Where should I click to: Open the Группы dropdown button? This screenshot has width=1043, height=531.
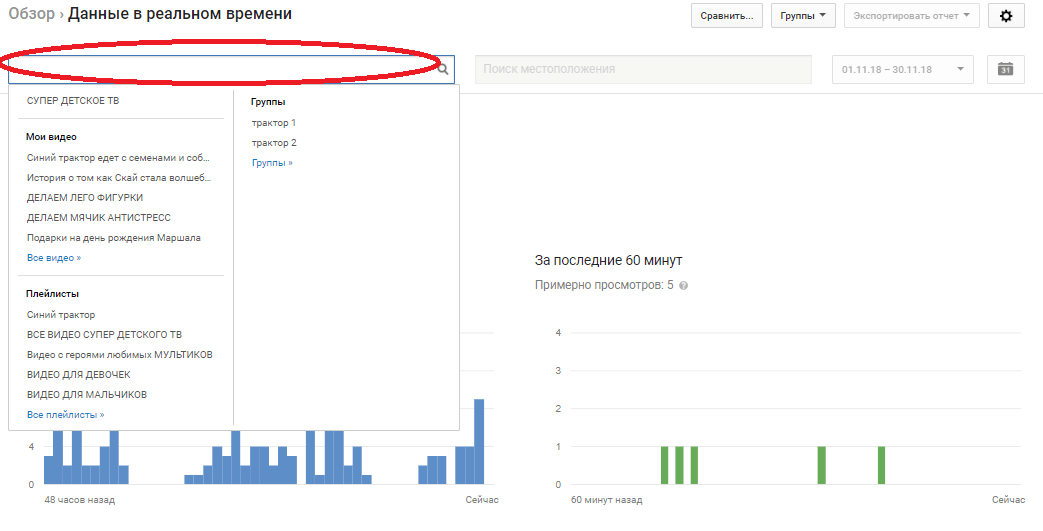[802, 16]
